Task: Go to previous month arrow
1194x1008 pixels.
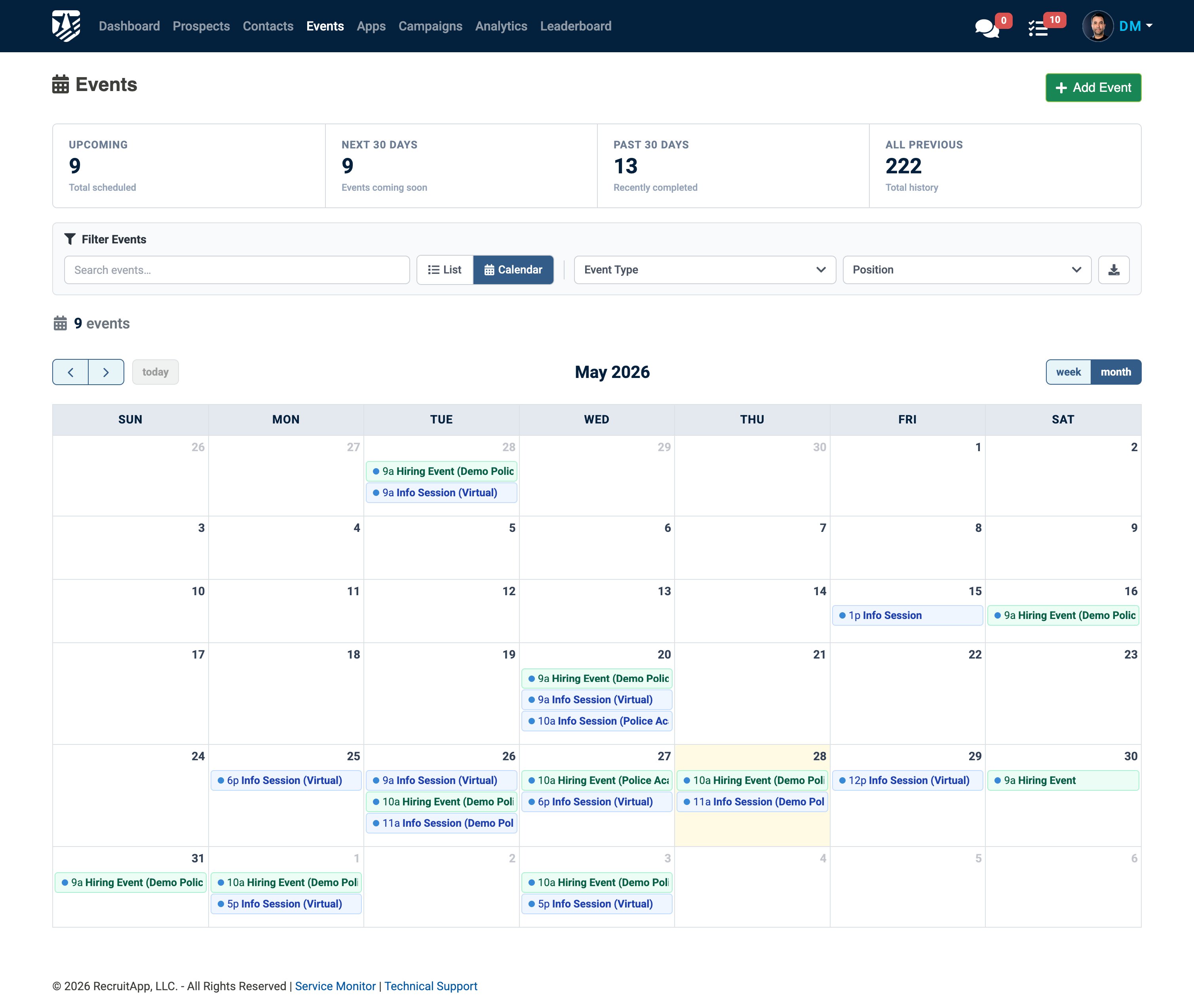Action: pyautogui.click(x=70, y=372)
